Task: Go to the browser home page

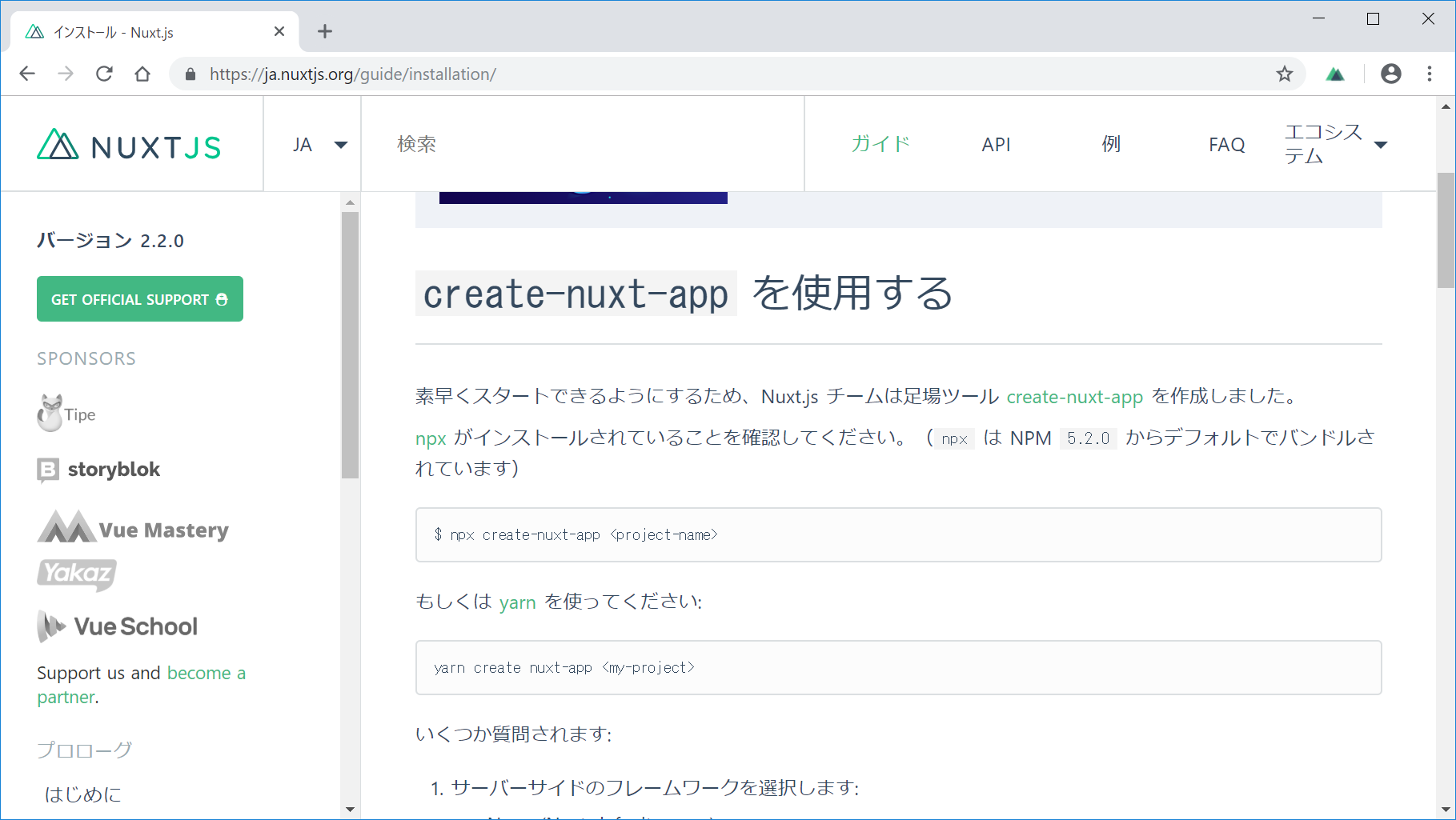Action: tap(142, 74)
